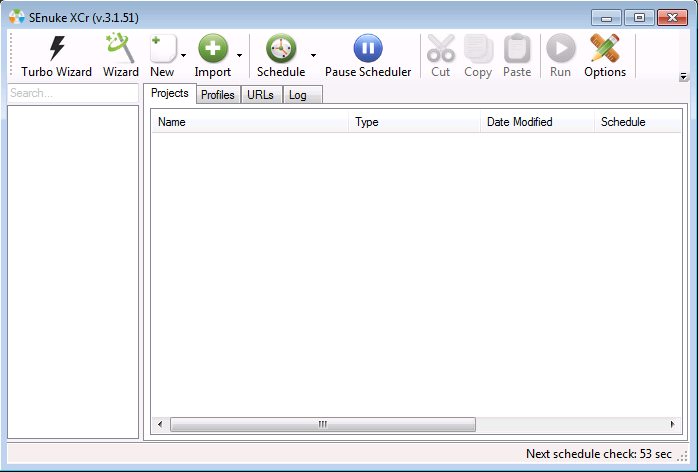
Task: Click the scrollbar right arrow
Action: [672, 424]
